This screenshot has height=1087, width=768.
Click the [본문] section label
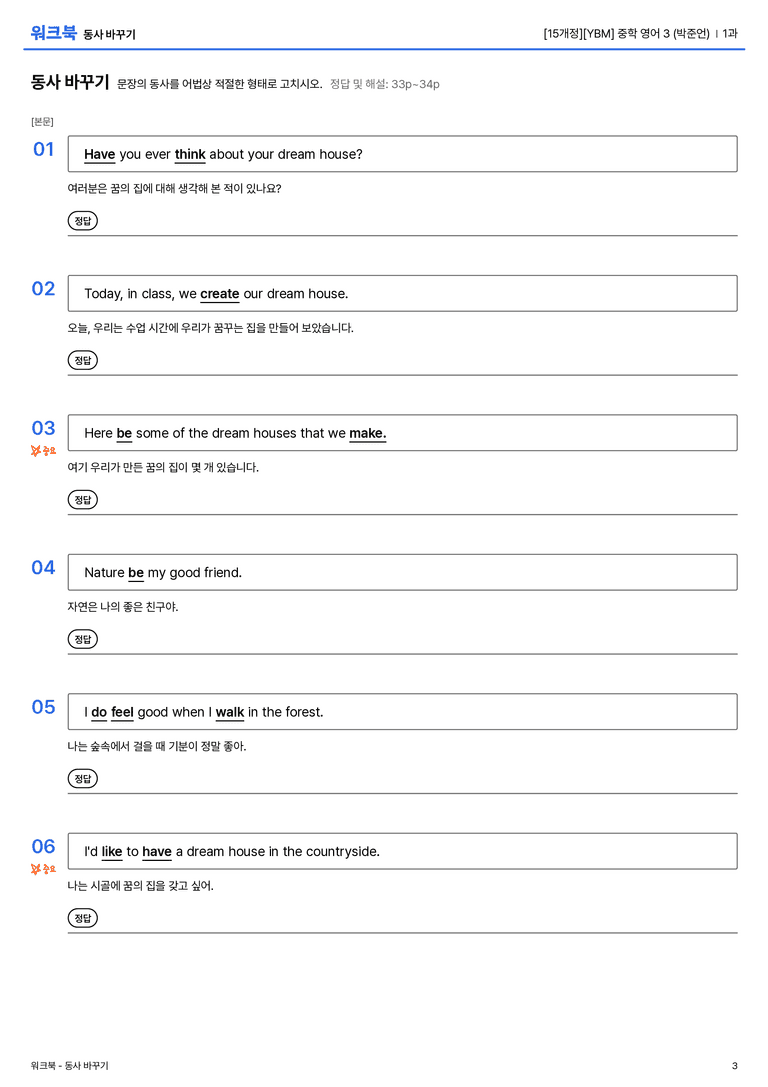(42, 122)
